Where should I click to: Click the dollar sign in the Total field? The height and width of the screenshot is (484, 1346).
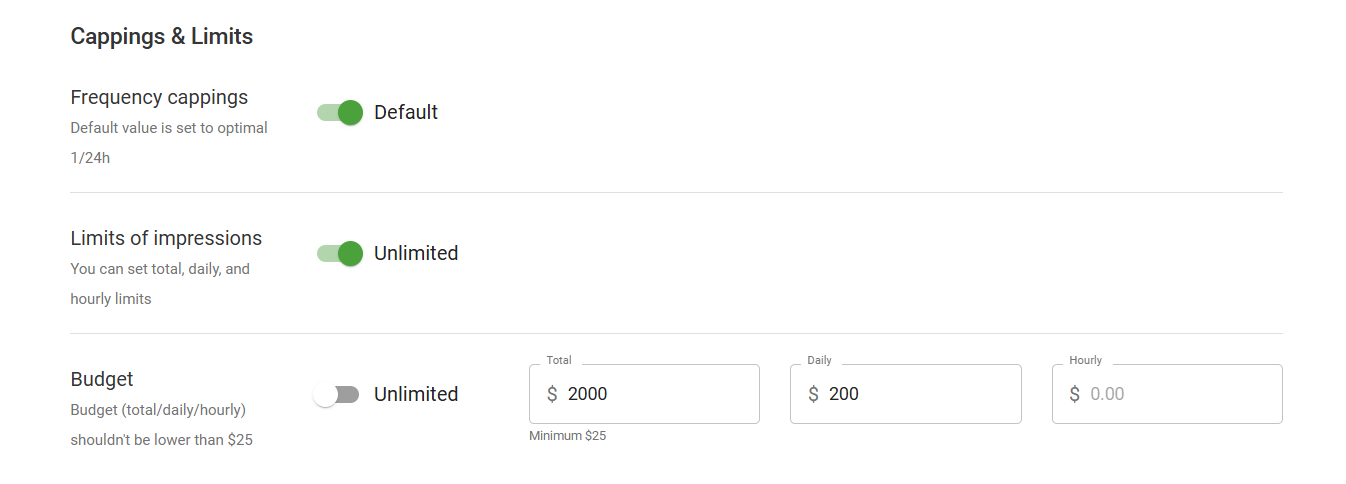coord(552,394)
